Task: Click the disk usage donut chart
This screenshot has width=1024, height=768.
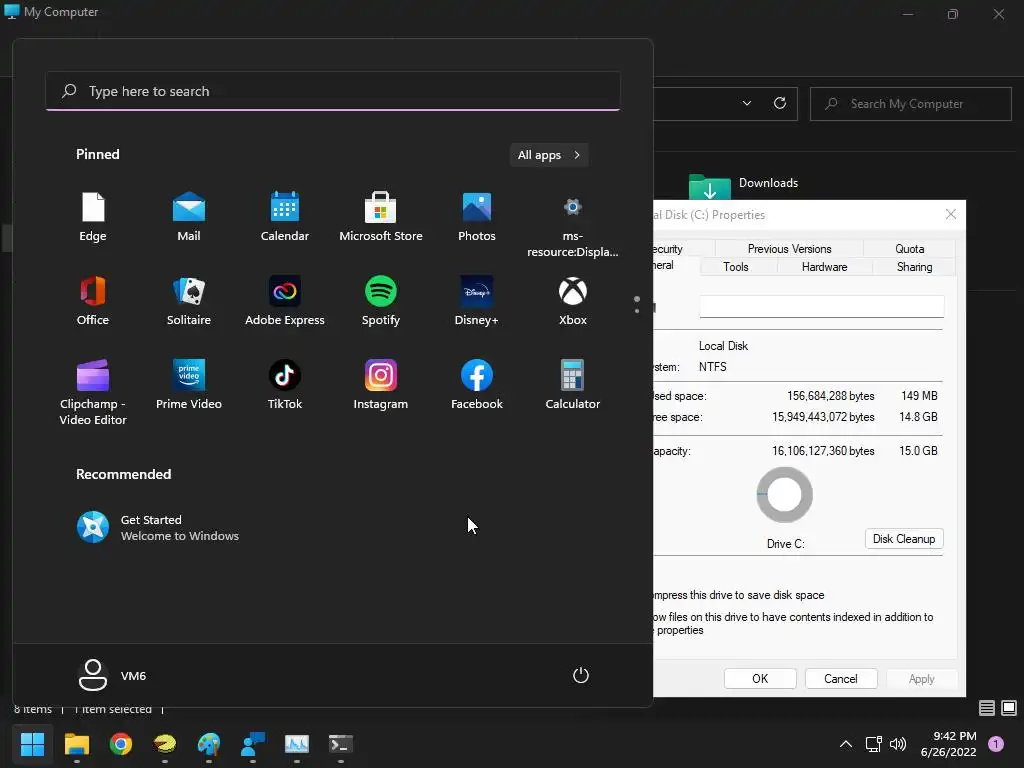Action: click(784, 494)
